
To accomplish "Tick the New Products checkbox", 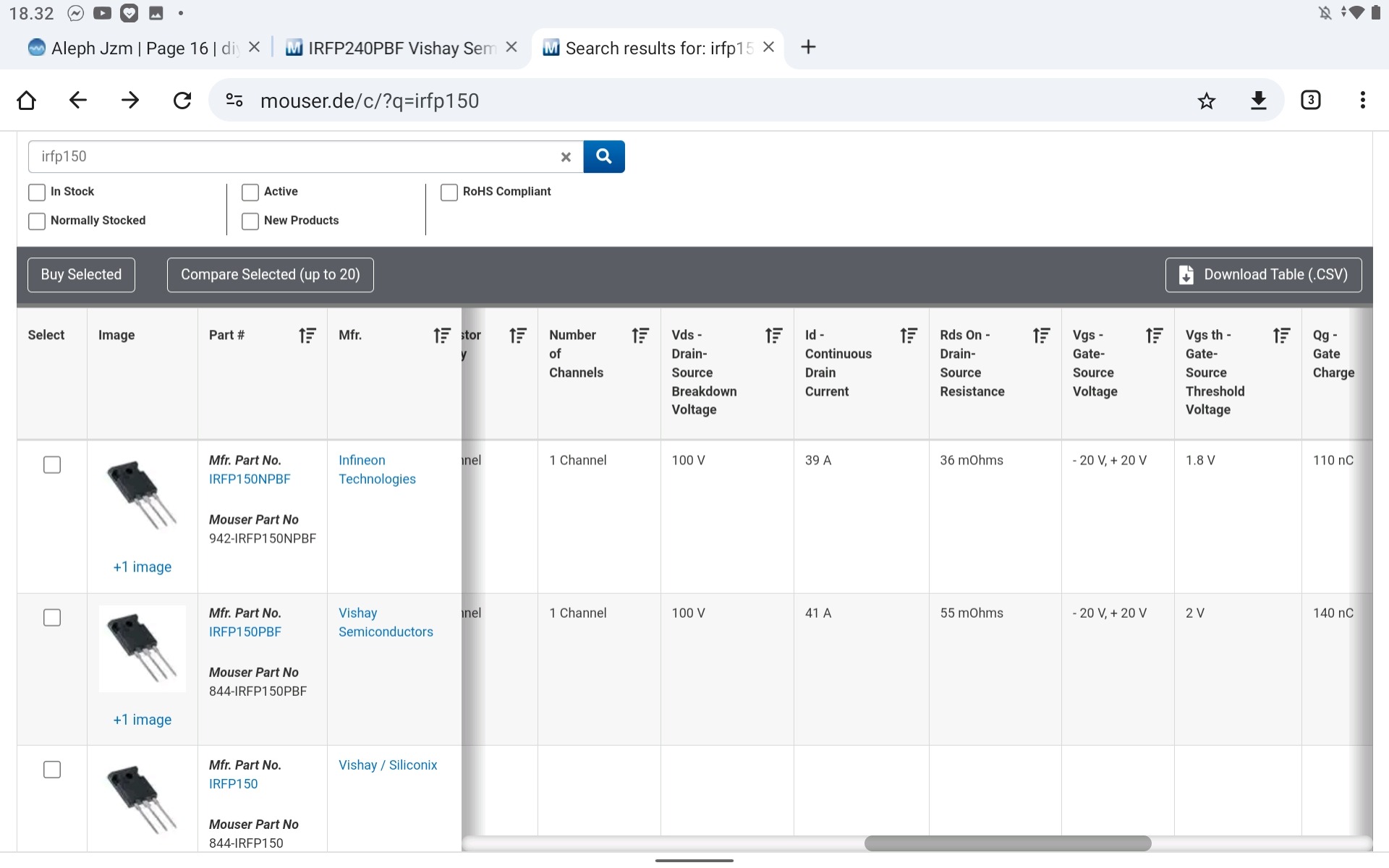I will click(250, 221).
